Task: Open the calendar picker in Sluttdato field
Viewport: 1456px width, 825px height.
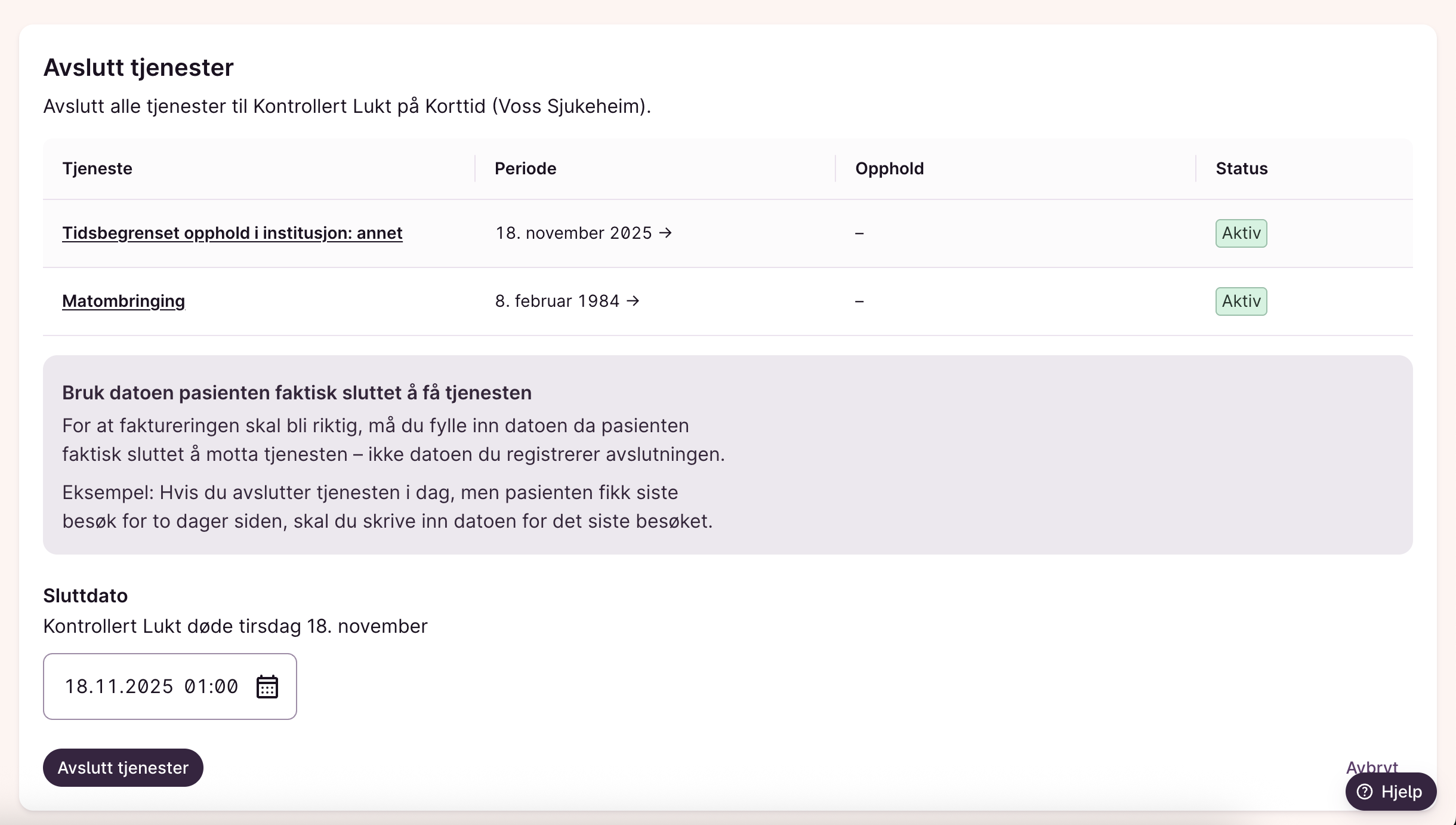Action: [x=267, y=687]
